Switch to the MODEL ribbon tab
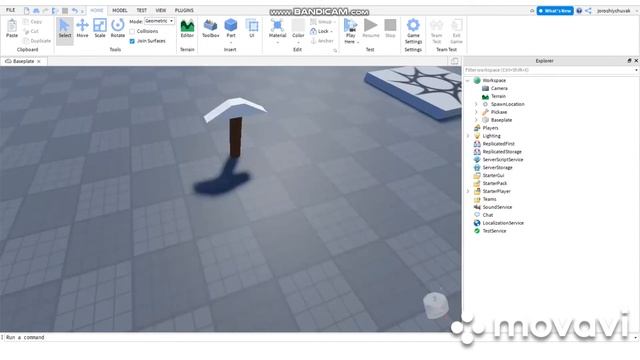This screenshot has height=360, width=640. pyautogui.click(x=120, y=10)
